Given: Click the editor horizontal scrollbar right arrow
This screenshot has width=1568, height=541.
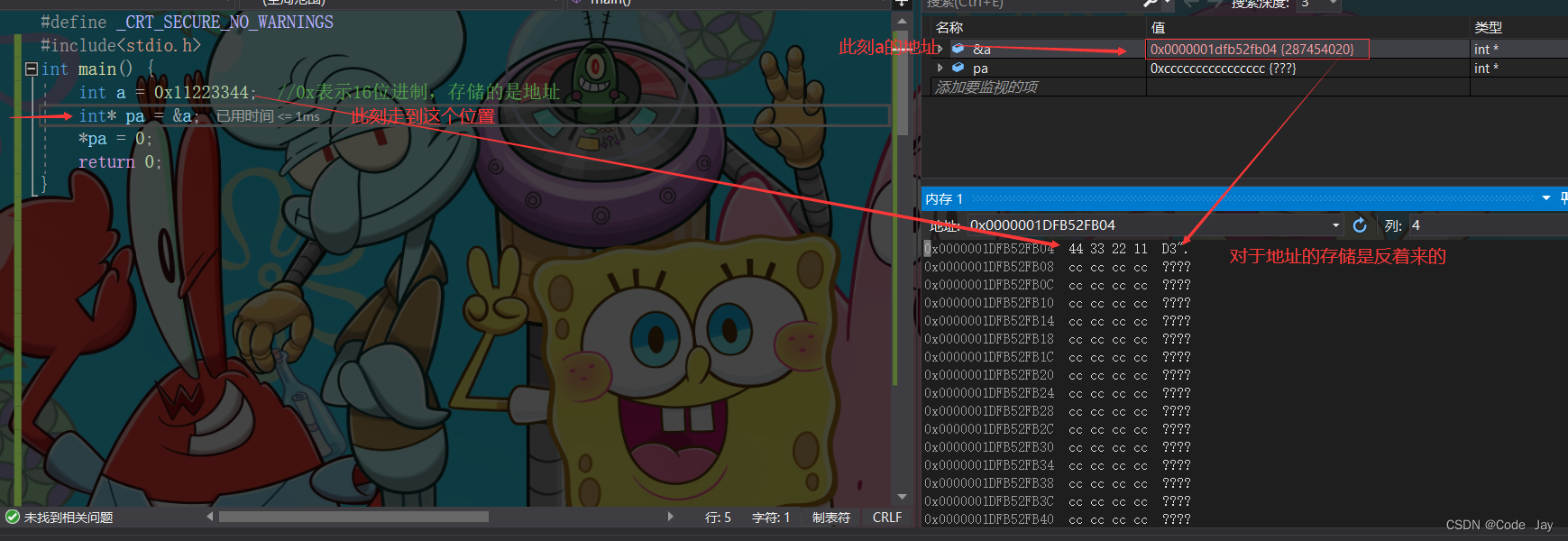Looking at the screenshot, I should pos(670,517).
